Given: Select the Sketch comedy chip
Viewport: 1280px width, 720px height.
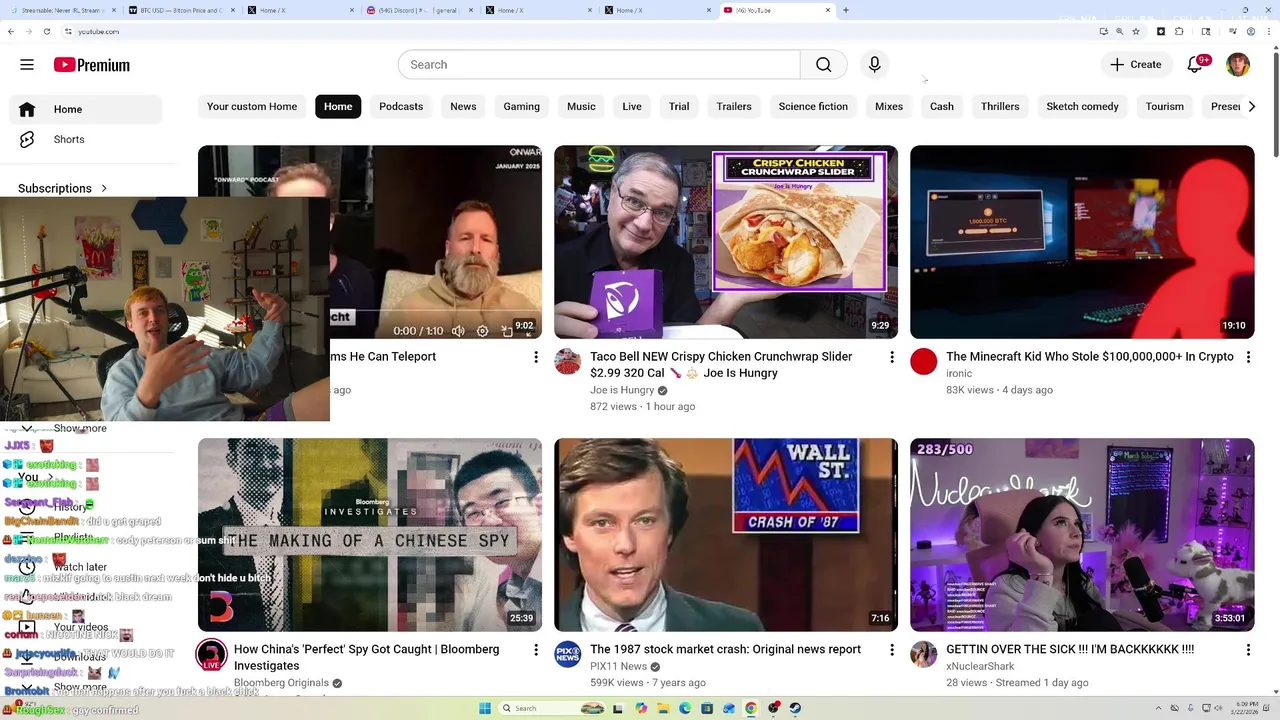Looking at the screenshot, I should tap(1083, 107).
